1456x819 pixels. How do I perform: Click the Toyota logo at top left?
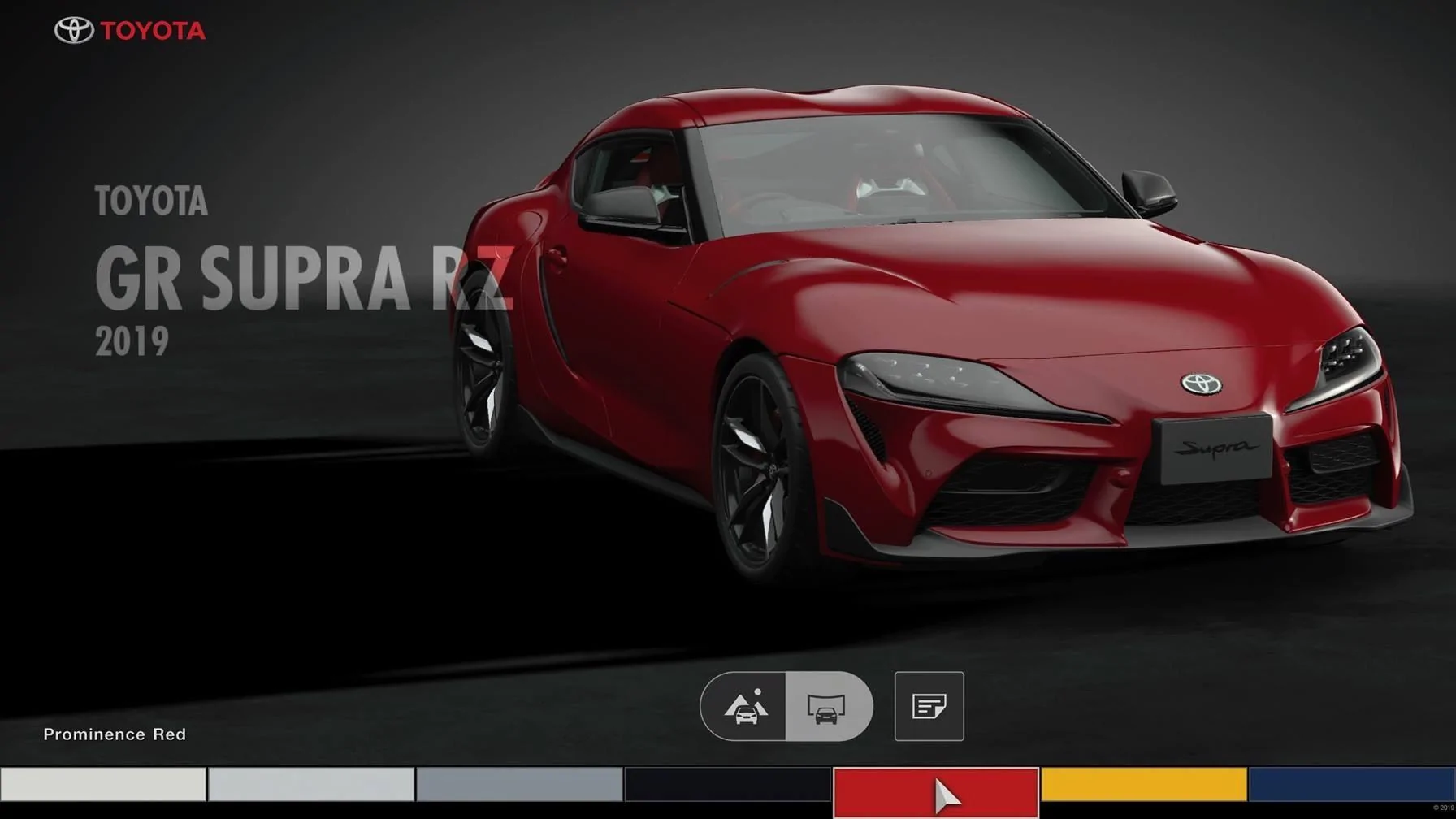pos(130,31)
